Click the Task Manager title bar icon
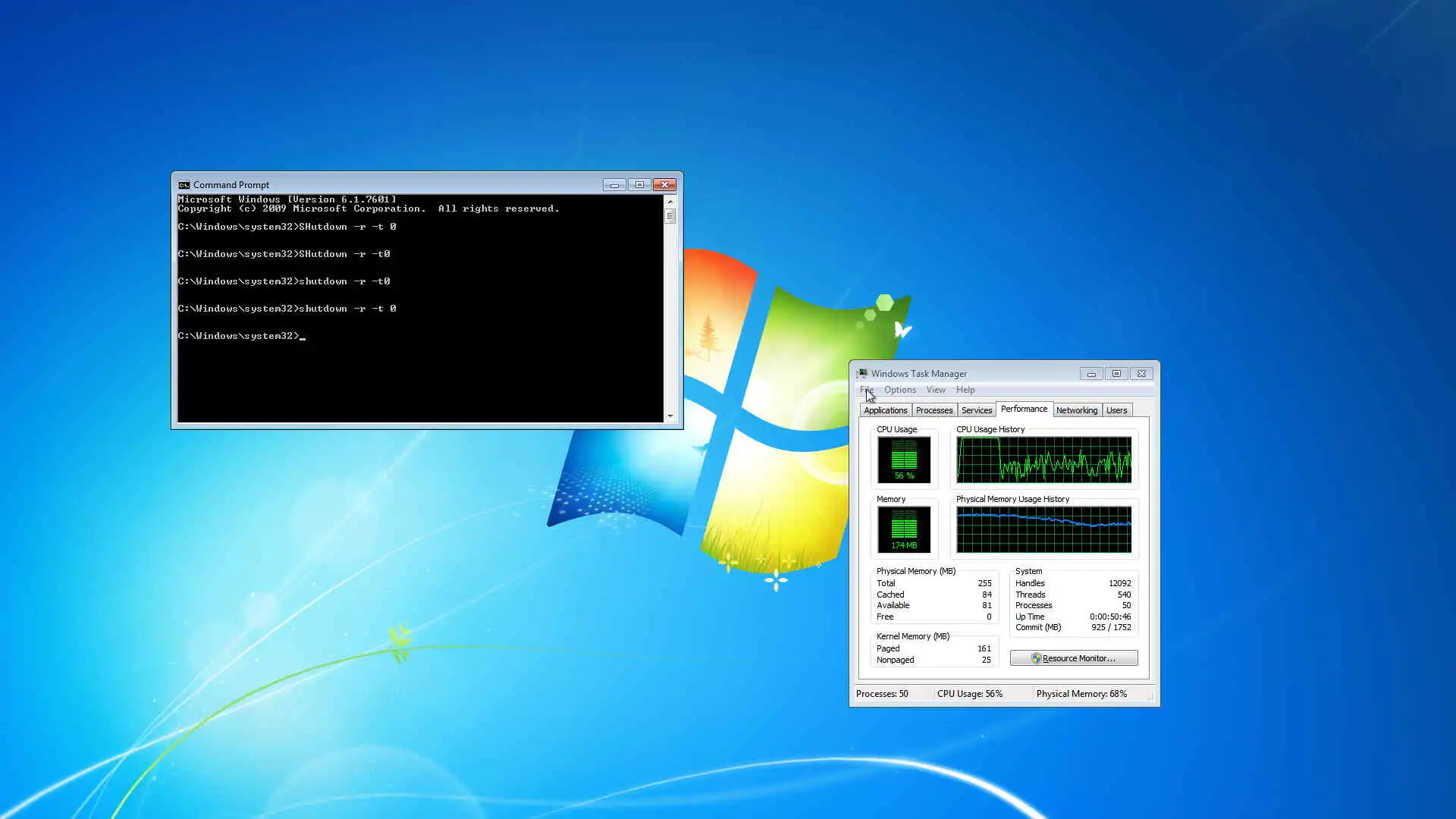Viewport: 1456px width, 819px height. point(862,373)
